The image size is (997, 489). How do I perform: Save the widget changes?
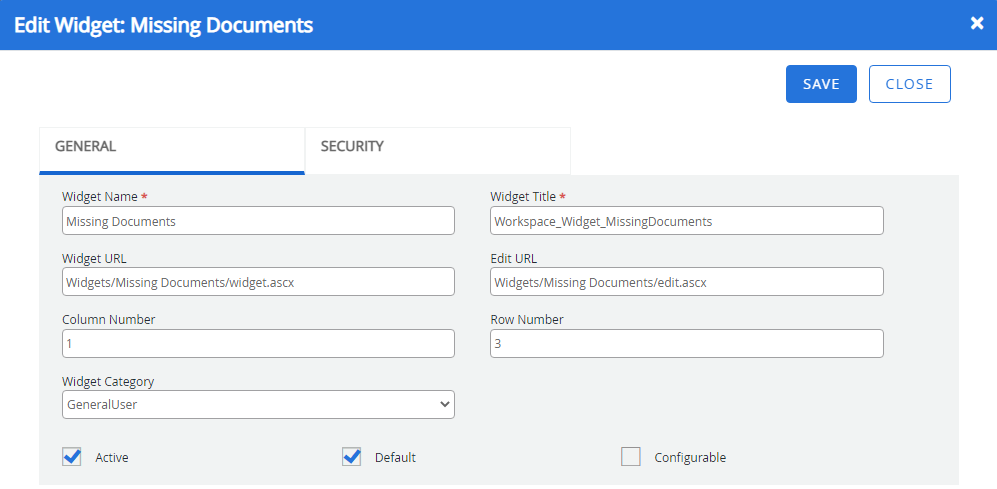click(x=821, y=84)
